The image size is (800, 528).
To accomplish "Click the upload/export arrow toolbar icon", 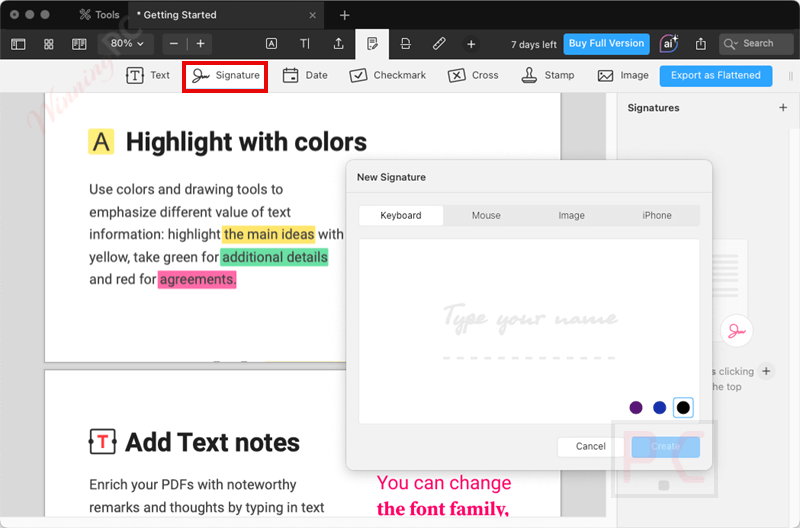I will 338,44.
